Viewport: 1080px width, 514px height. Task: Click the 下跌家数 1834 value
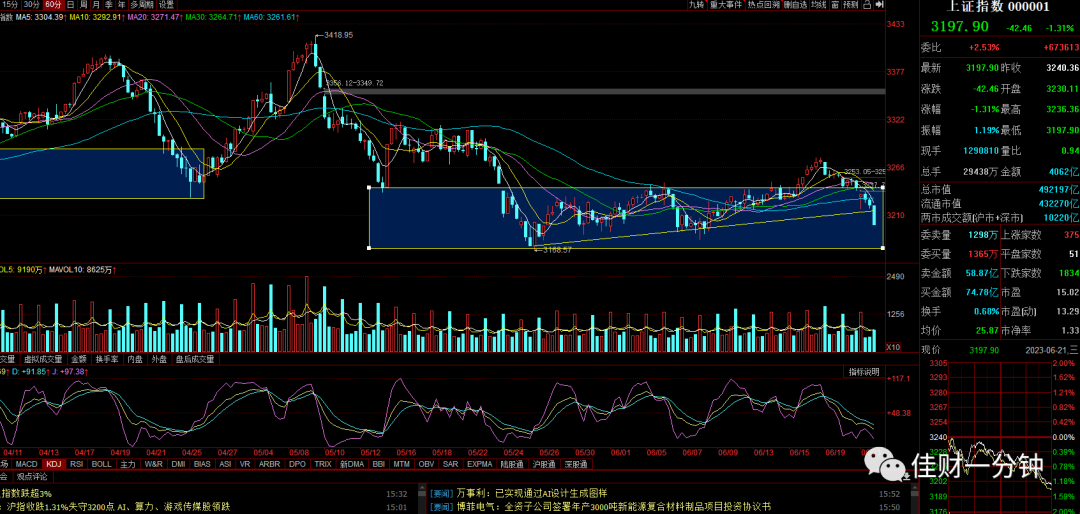[x=1071, y=274]
